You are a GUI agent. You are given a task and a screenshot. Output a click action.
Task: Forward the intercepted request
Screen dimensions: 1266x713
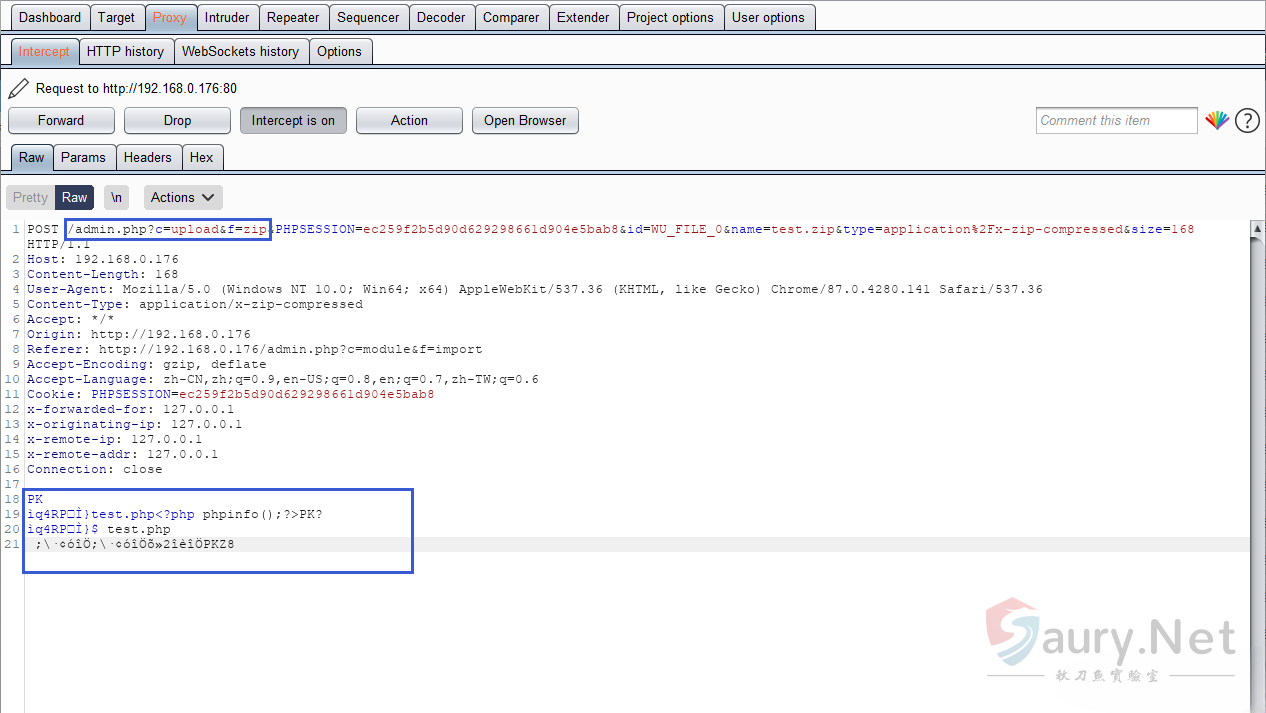(61, 121)
